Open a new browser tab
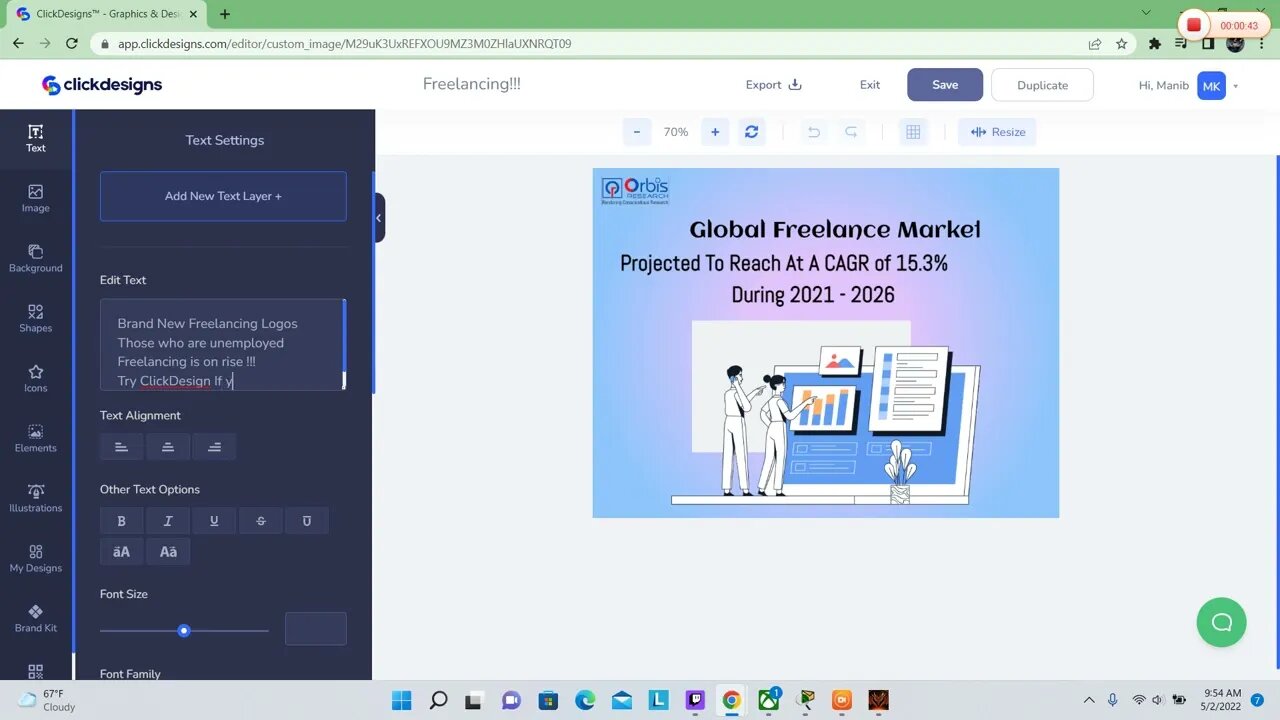This screenshot has width=1280, height=720. tap(225, 14)
